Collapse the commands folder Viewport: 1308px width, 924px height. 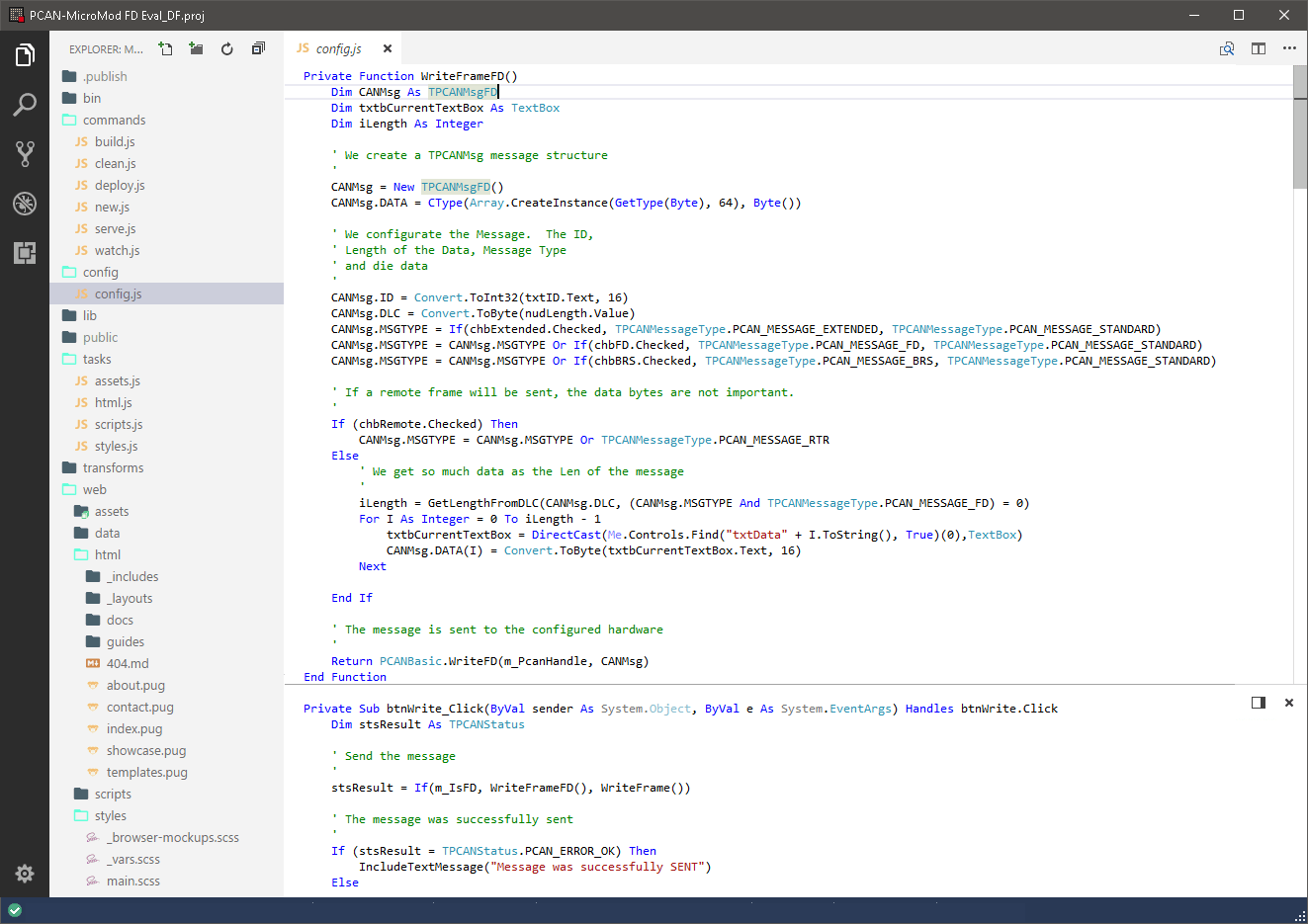[166, 120]
